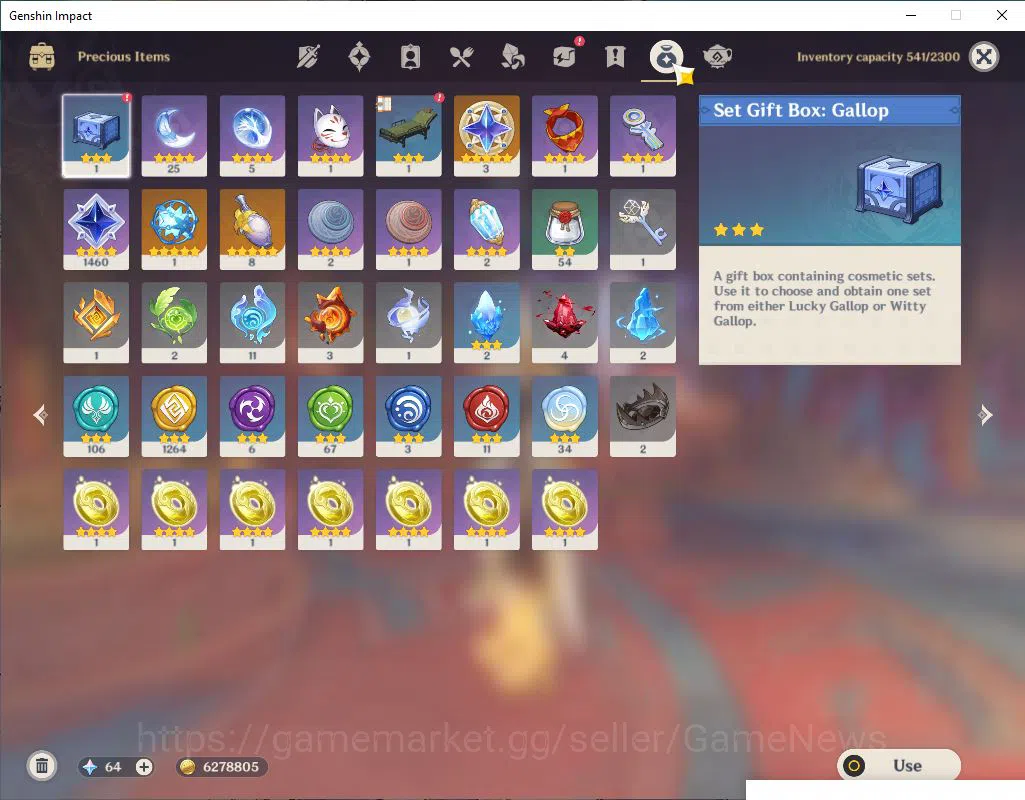Close the inventory with the X button
This screenshot has width=1025, height=800.
click(983, 57)
